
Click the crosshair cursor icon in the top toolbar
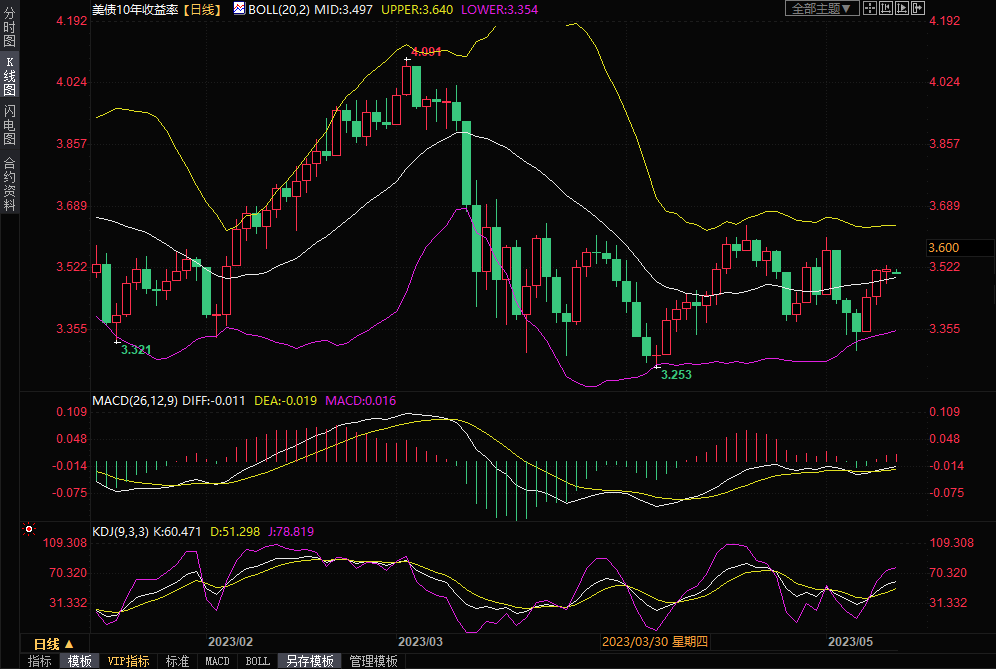869,8
